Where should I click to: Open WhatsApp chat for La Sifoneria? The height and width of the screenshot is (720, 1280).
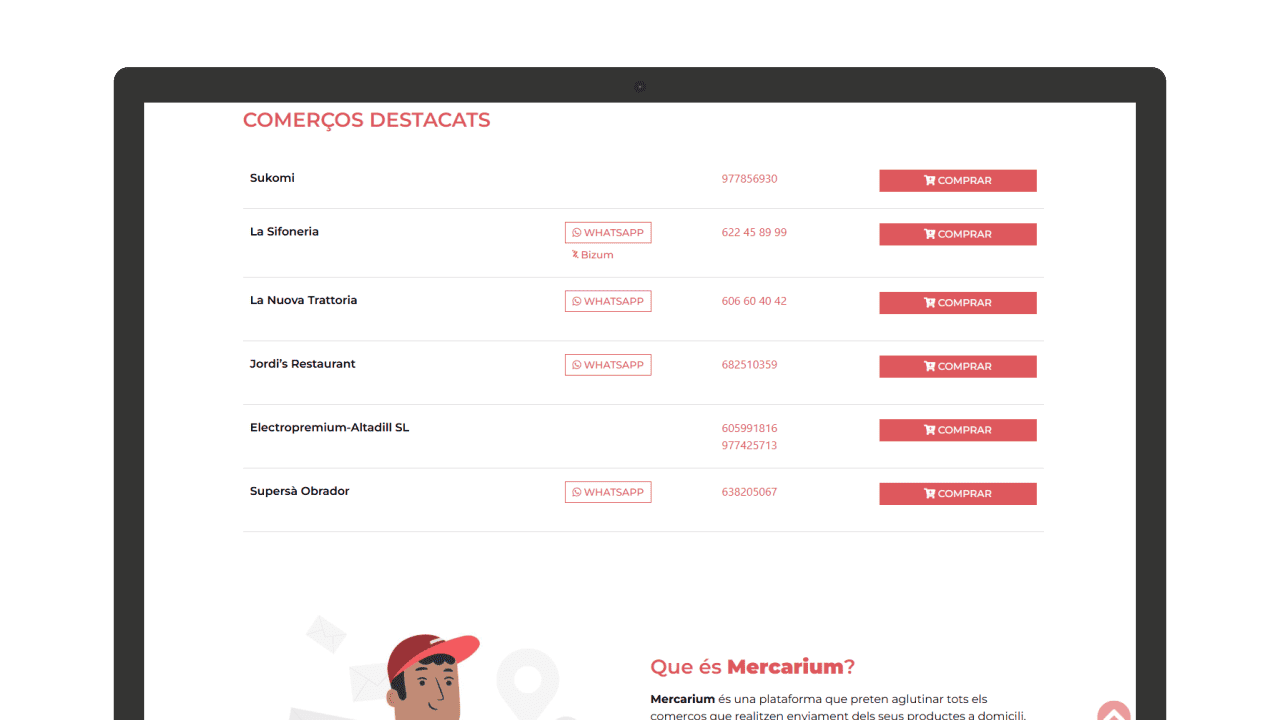[608, 233]
